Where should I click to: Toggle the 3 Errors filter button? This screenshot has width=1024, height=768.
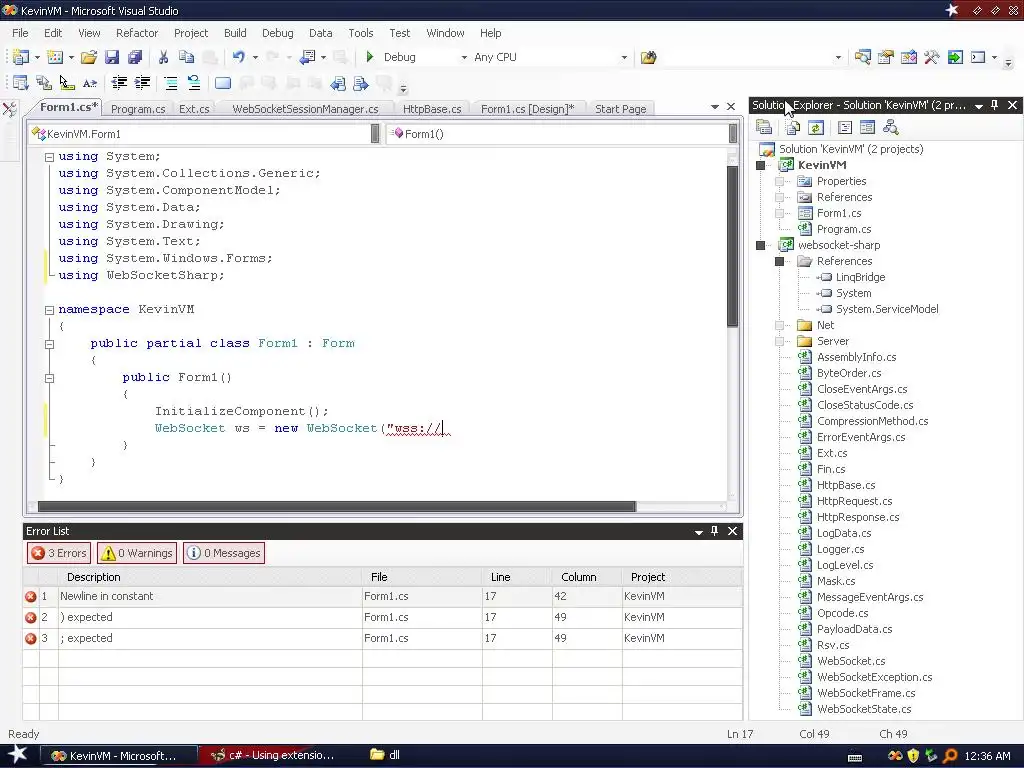point(59,553)
